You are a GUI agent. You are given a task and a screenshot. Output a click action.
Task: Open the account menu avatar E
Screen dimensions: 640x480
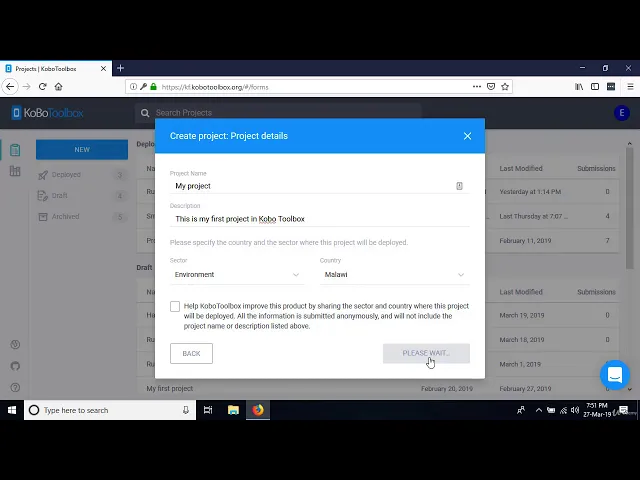pyautogui.click(x=622, y=113)
